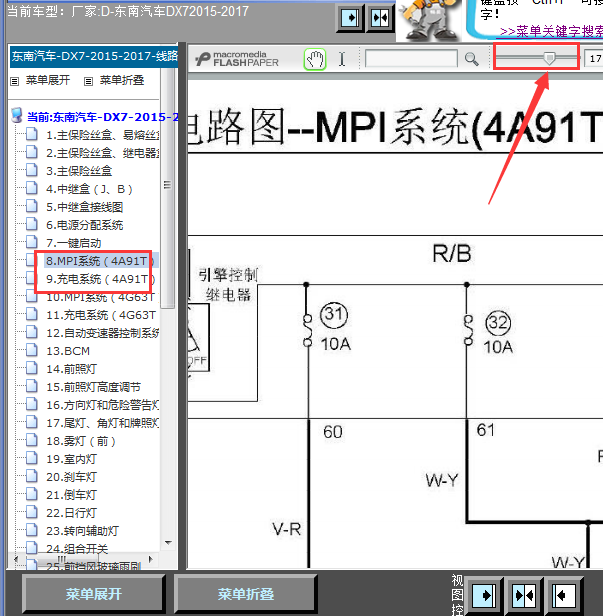Select 8.MPI系统（4A91T）entry
The width and height of the screenshot is (603, 616).
point(100,261)
